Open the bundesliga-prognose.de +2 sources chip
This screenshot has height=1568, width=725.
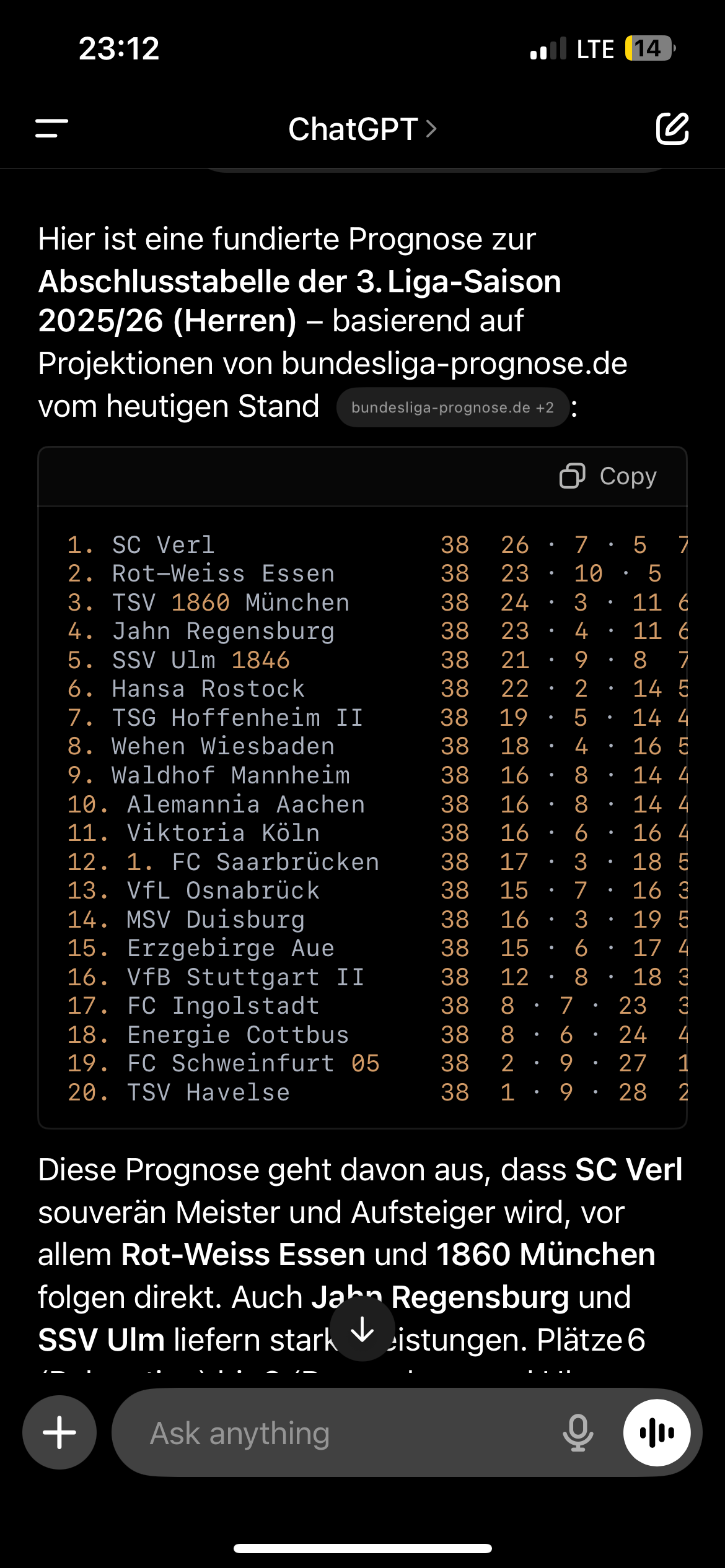click(452, 407)
